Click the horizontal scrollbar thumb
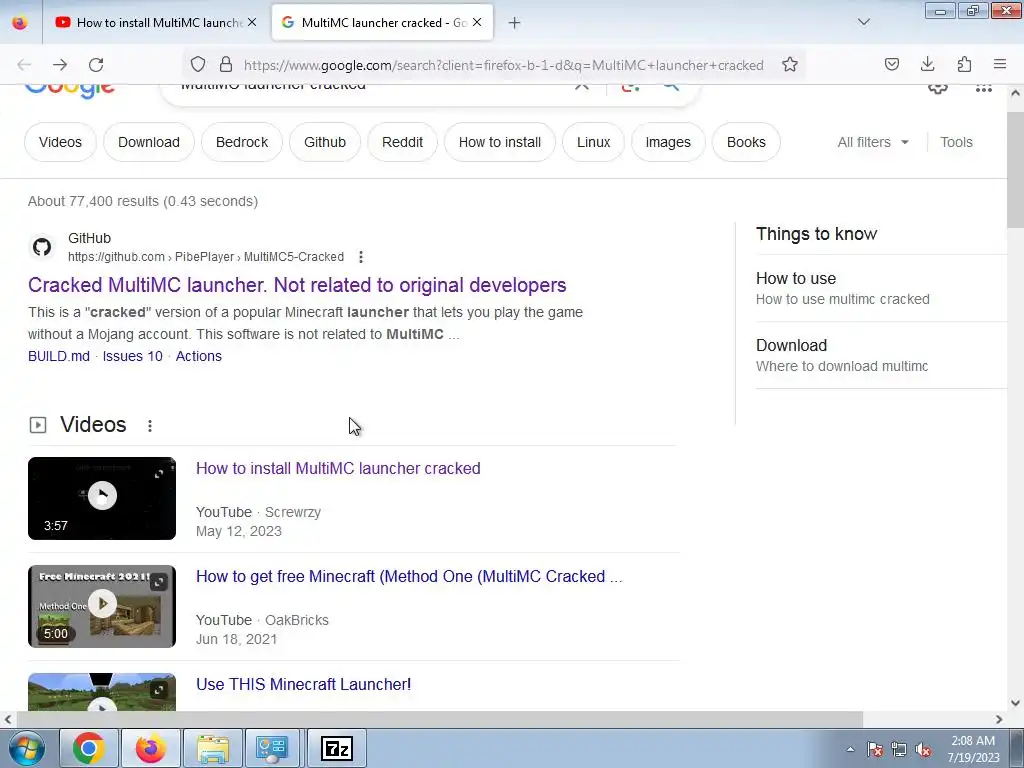The image size is (1024, 768). pyautogui.click(x=438, y=719)
